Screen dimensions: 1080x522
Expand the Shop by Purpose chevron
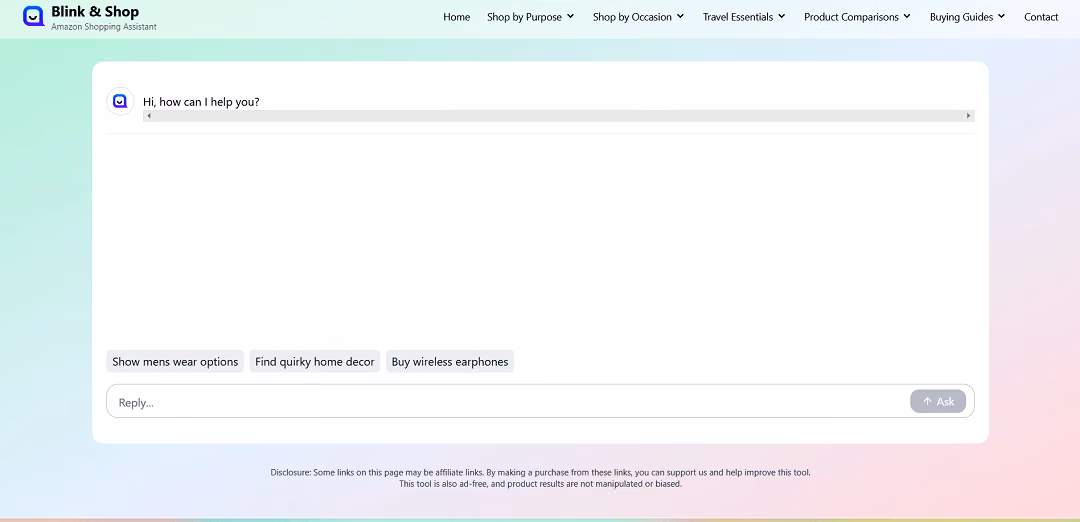pyautogui.click(x=570, y=17)
